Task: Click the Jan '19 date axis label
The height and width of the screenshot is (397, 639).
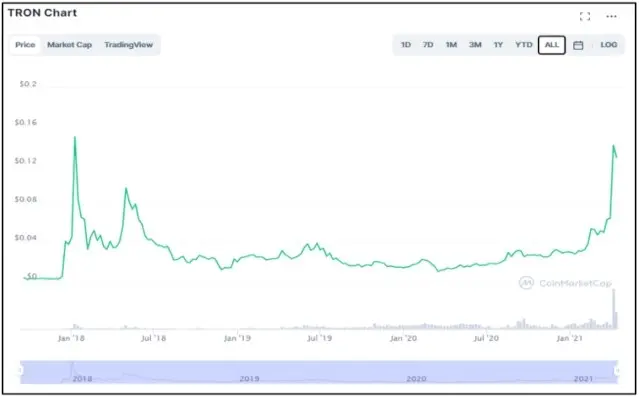Action: (238, 338)
